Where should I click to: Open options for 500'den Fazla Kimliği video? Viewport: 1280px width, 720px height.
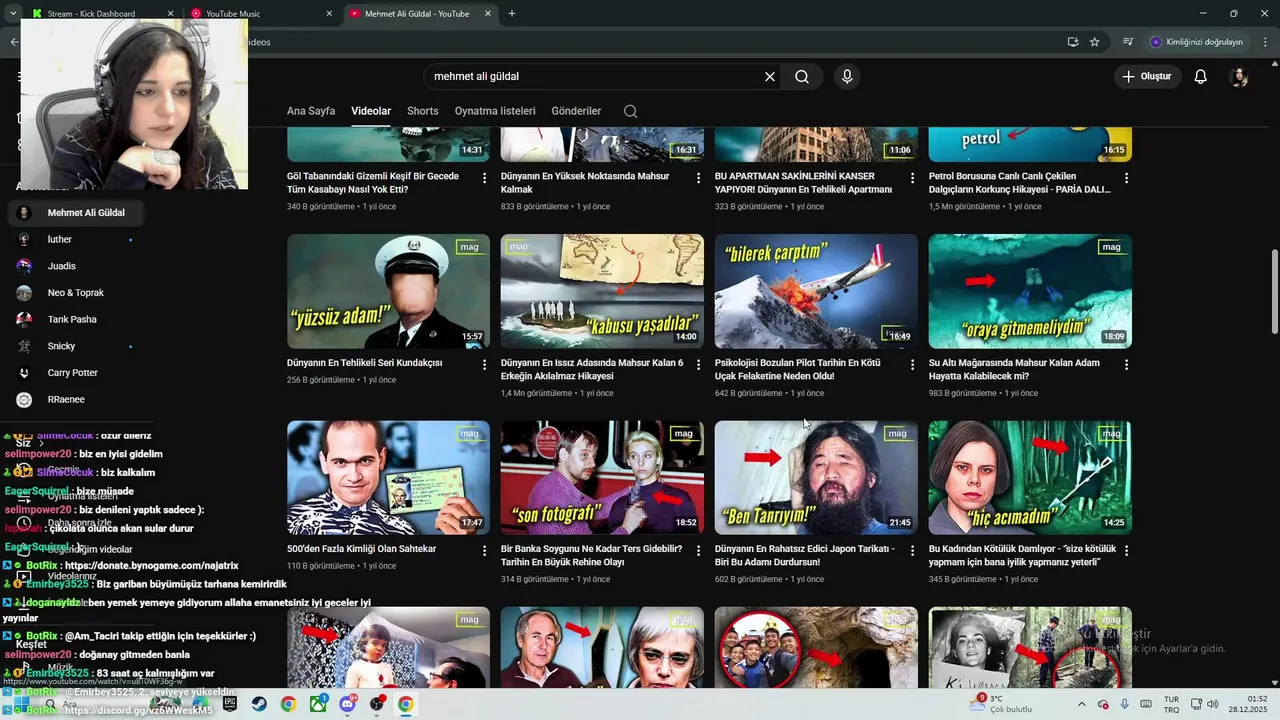pos(484,551)
